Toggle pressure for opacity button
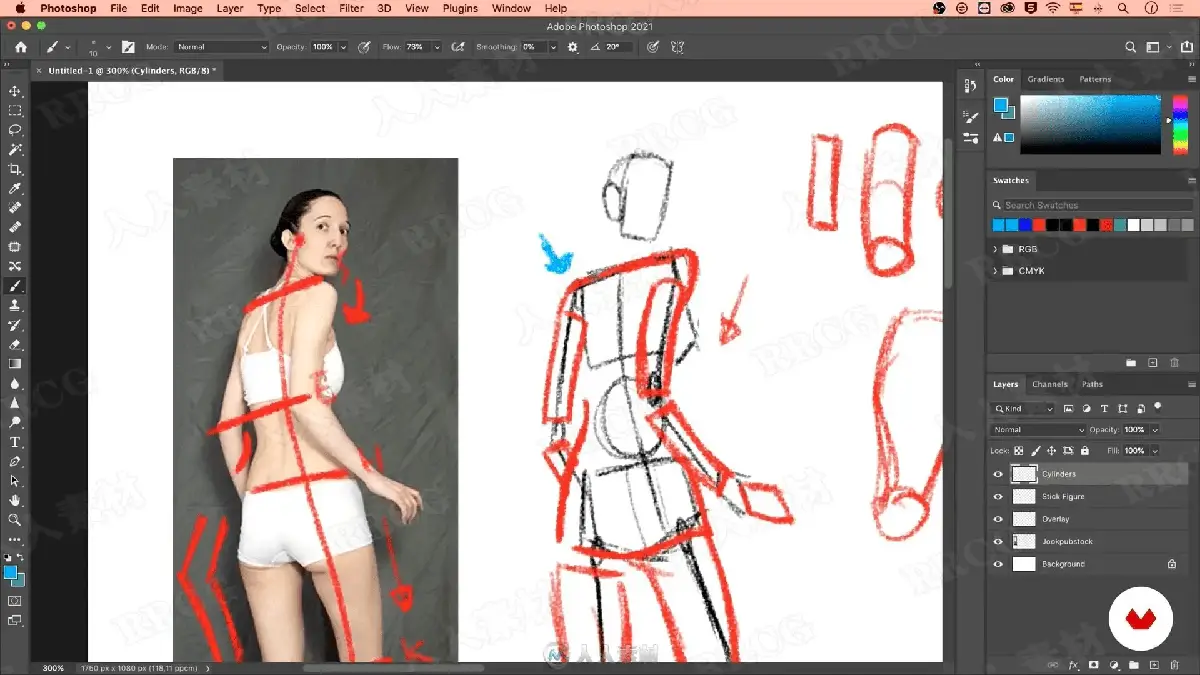This screenshot has width=1200, height=675. pyautogui.click(x=364, y=47)
